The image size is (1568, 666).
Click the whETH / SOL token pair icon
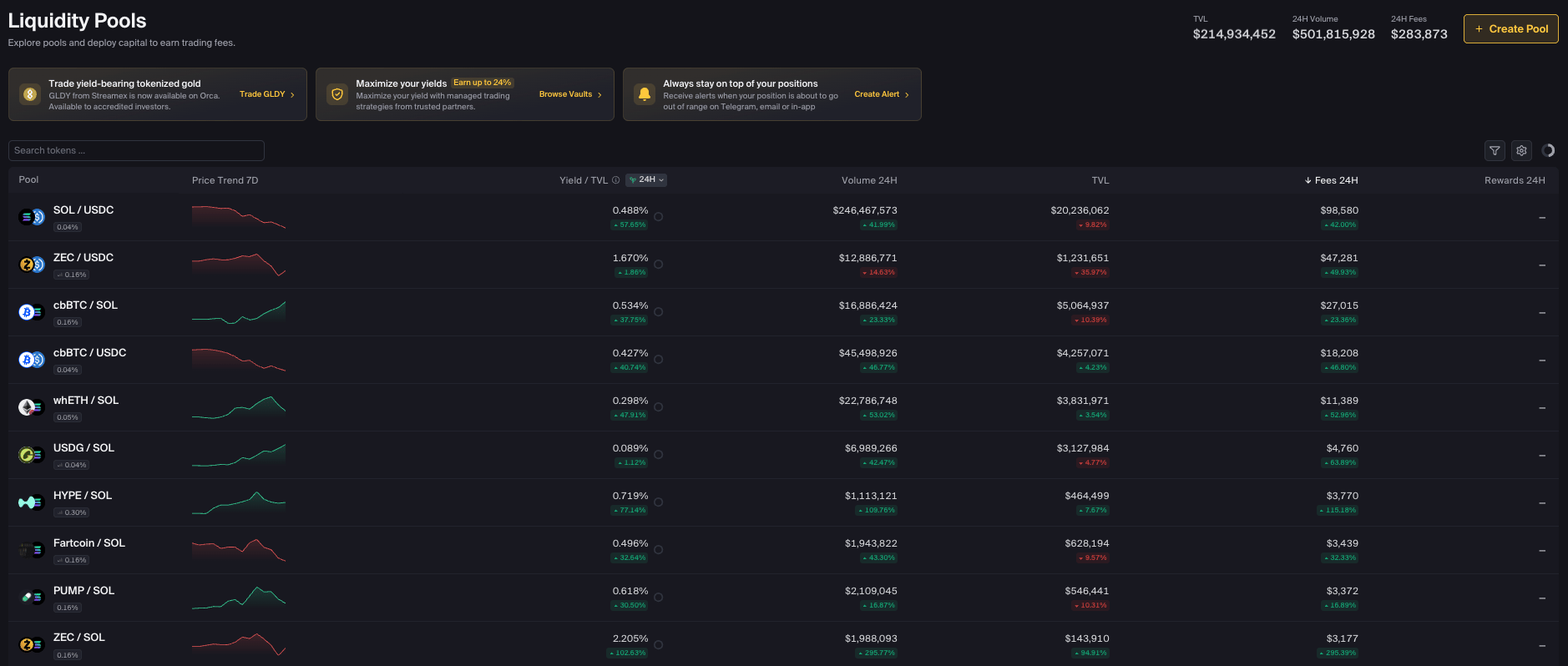(x=31, y=407)
